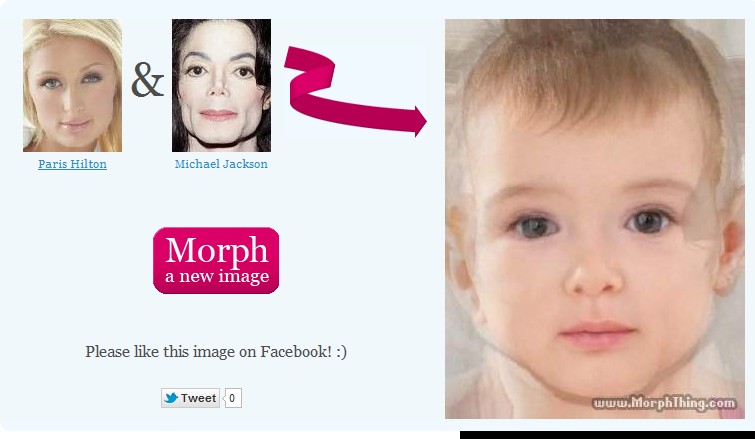Click the arrowhead of the pink arrow

click(x=418, y=121)
